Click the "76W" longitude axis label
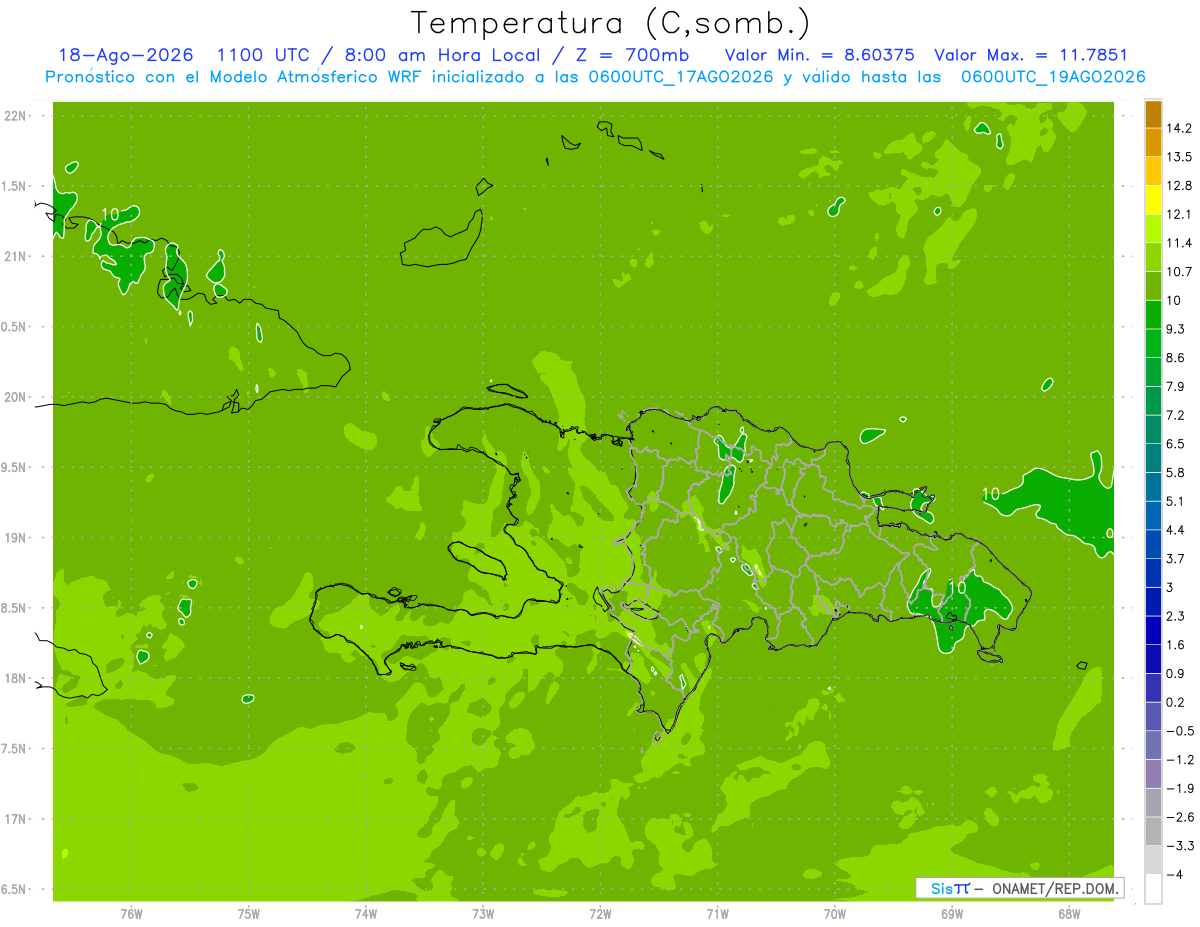The image size is (1200, 927). click(x=131, y=913)
